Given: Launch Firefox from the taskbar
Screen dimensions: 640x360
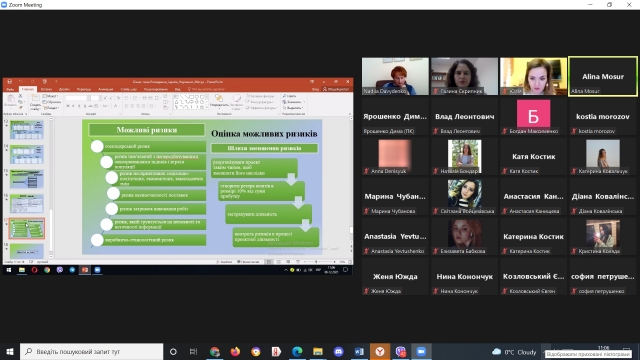Looking at the screenshot, I should 235,351.
